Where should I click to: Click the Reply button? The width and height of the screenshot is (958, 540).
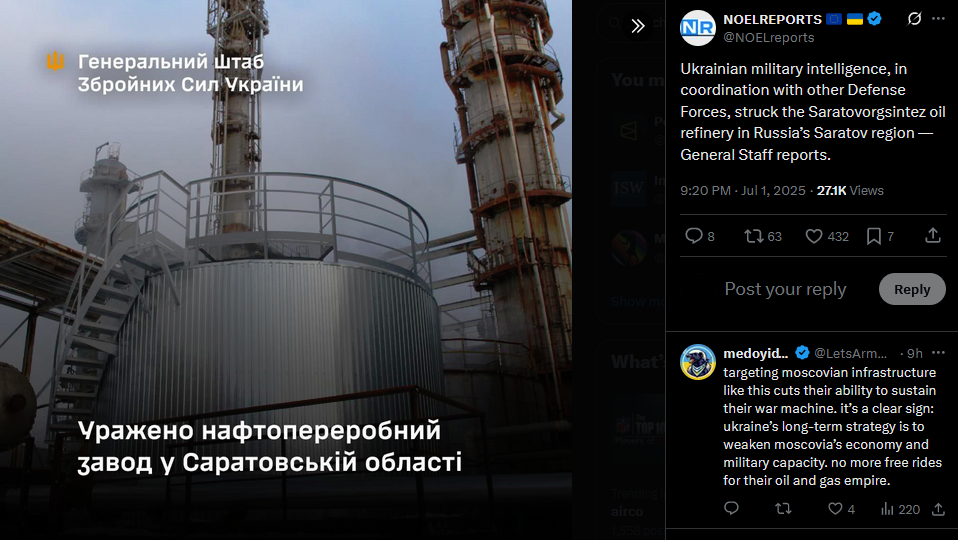click(912, 289)
